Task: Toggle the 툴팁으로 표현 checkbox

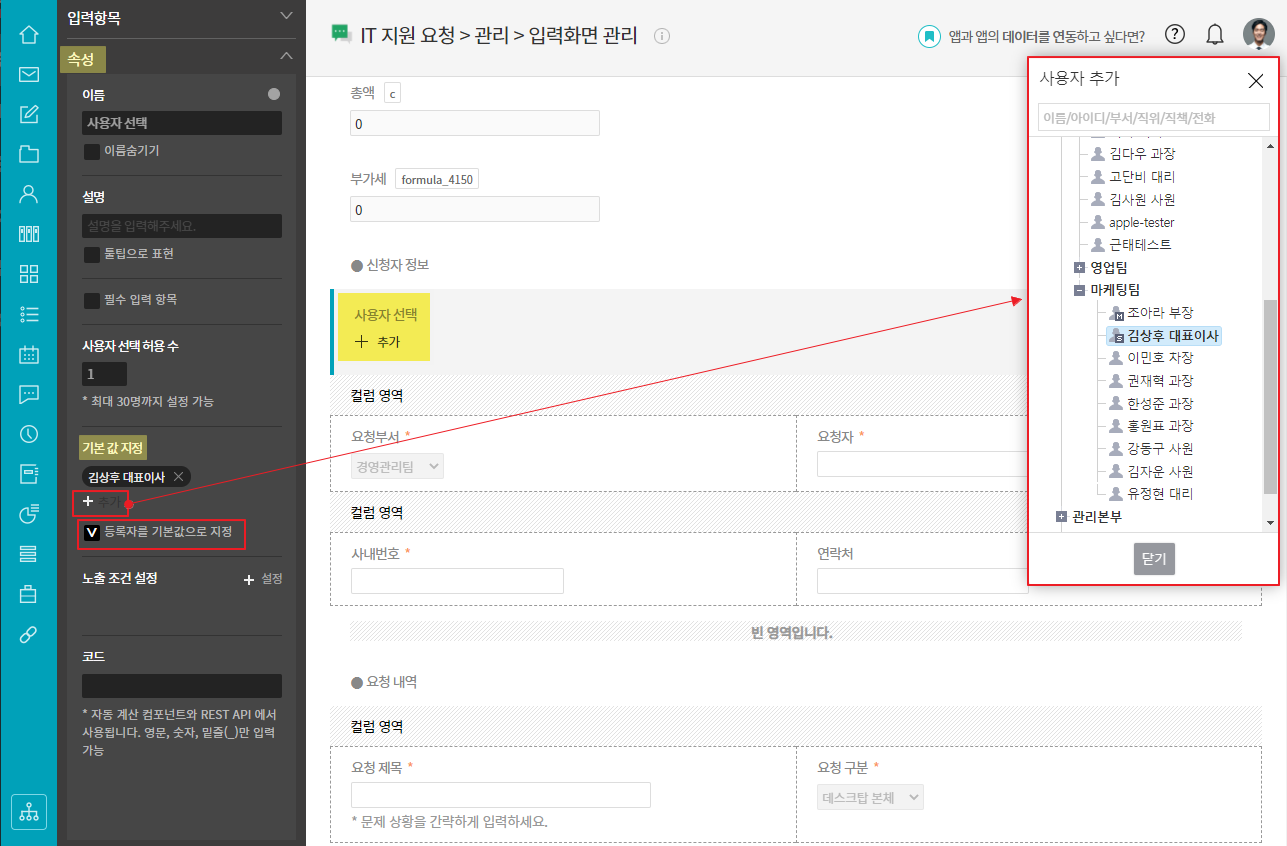Action: click(x=92, y=255)
